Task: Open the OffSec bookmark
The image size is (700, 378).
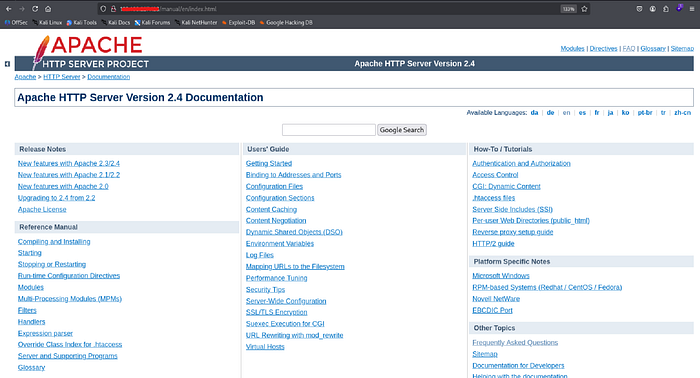Action: tap(16, 22)
